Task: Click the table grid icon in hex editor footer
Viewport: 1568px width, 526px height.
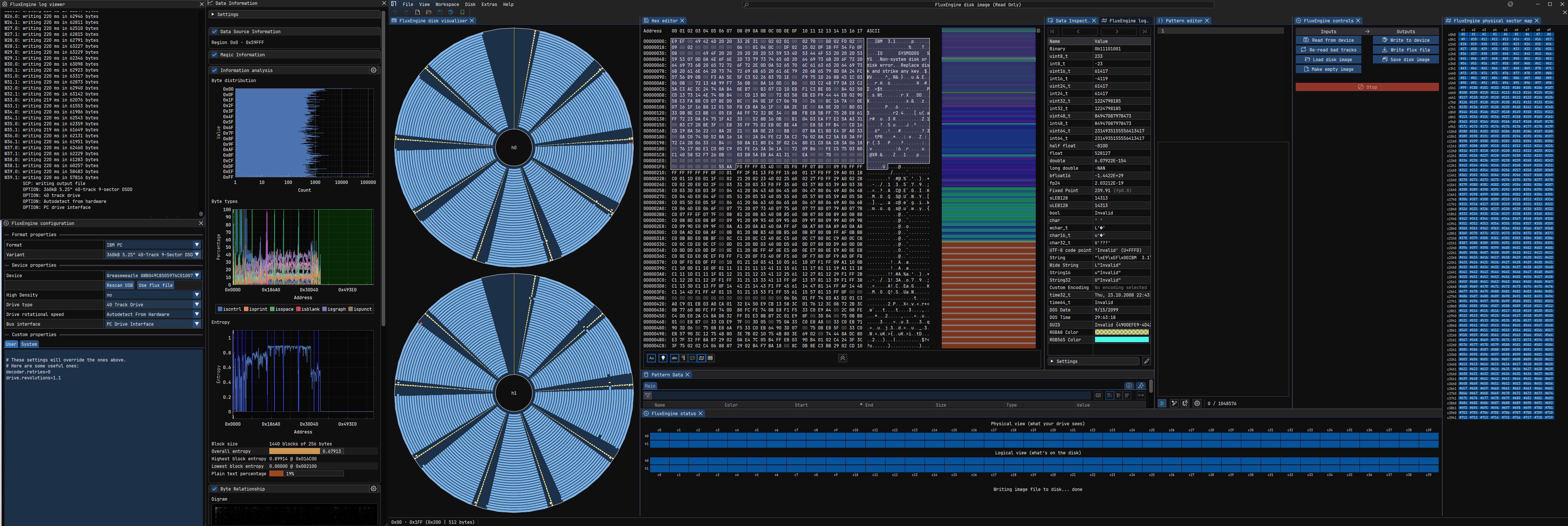Action: coord(711,358)
